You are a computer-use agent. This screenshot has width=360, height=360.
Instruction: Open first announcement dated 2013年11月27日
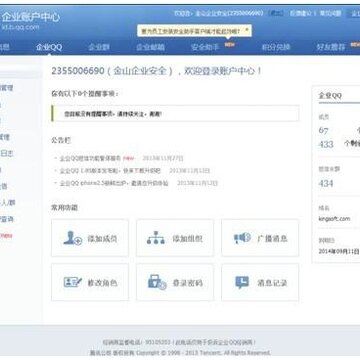[x=90, y=158]
